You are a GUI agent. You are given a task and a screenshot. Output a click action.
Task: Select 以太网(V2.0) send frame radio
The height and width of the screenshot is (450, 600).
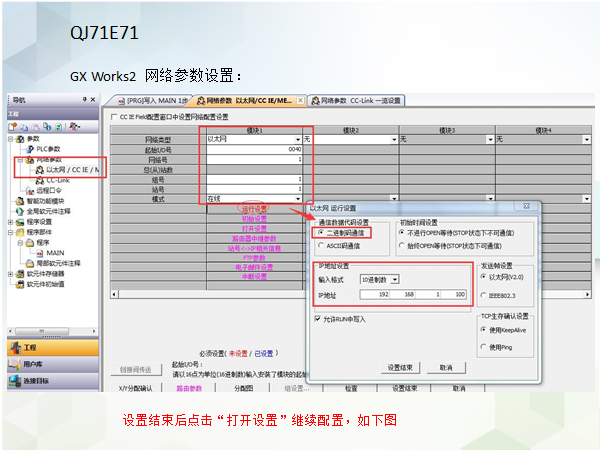pos(484,277)
